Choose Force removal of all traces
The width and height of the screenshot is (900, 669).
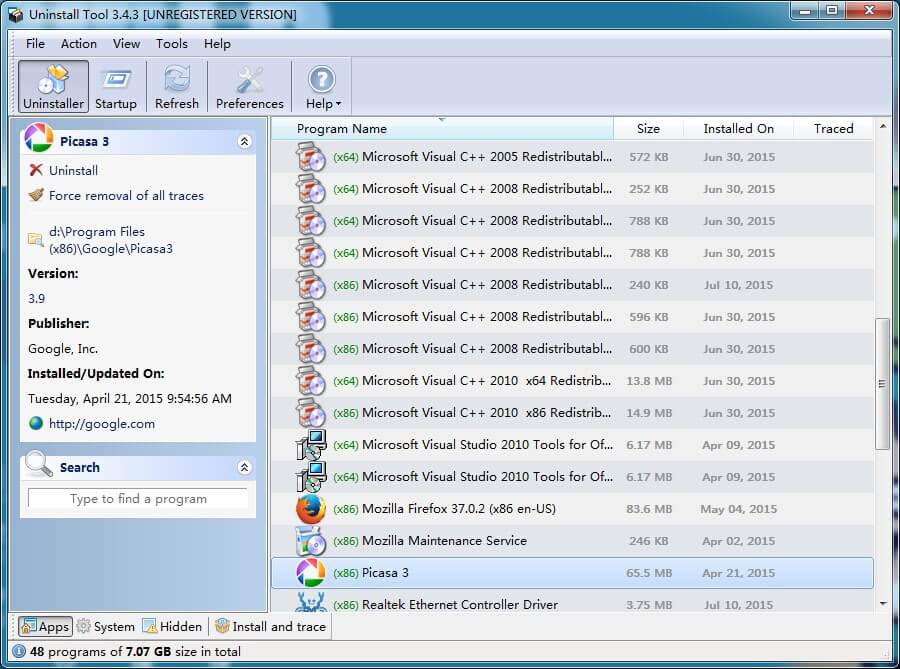click(126, 196)
